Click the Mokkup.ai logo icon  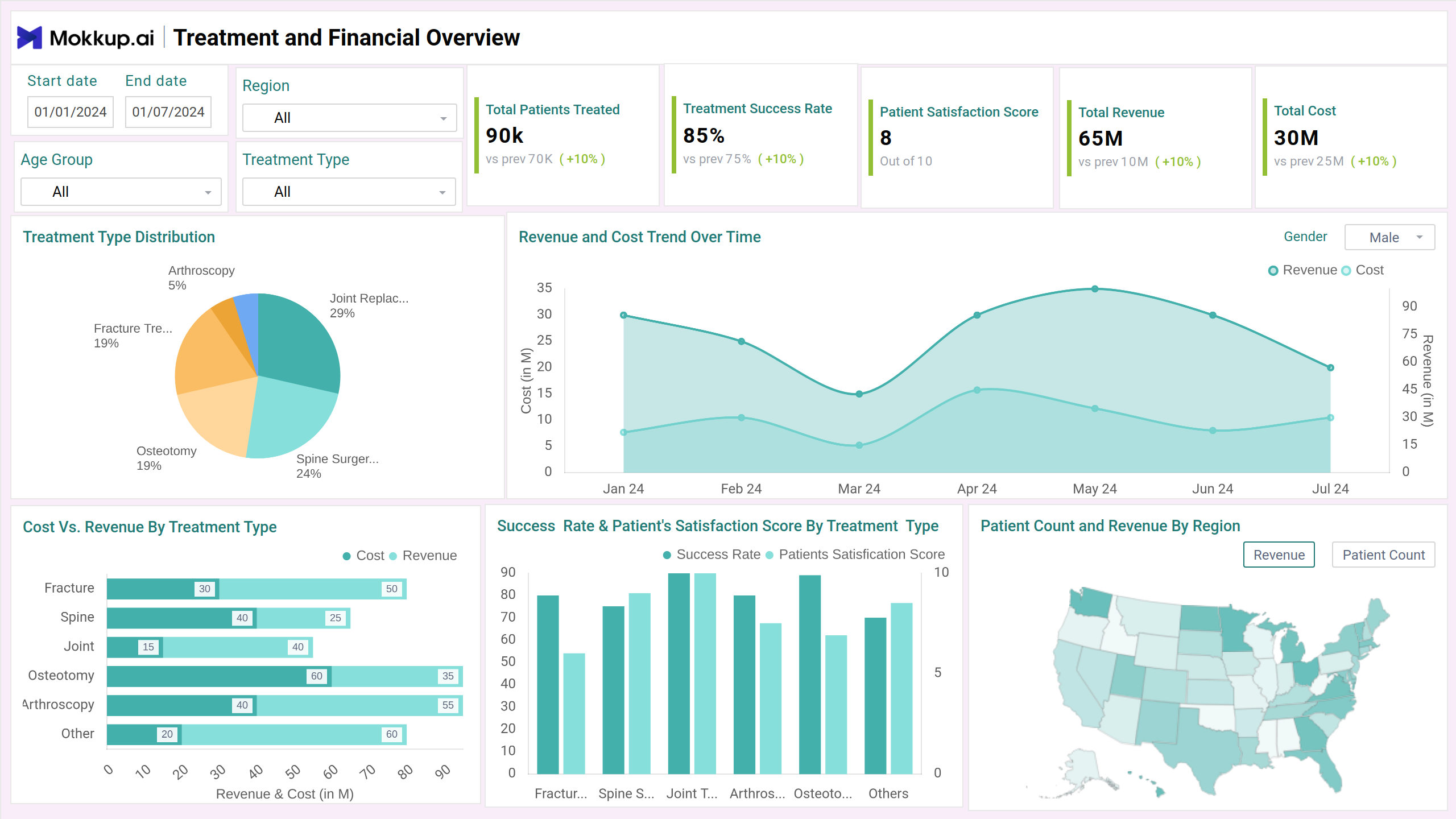[30, 38]
